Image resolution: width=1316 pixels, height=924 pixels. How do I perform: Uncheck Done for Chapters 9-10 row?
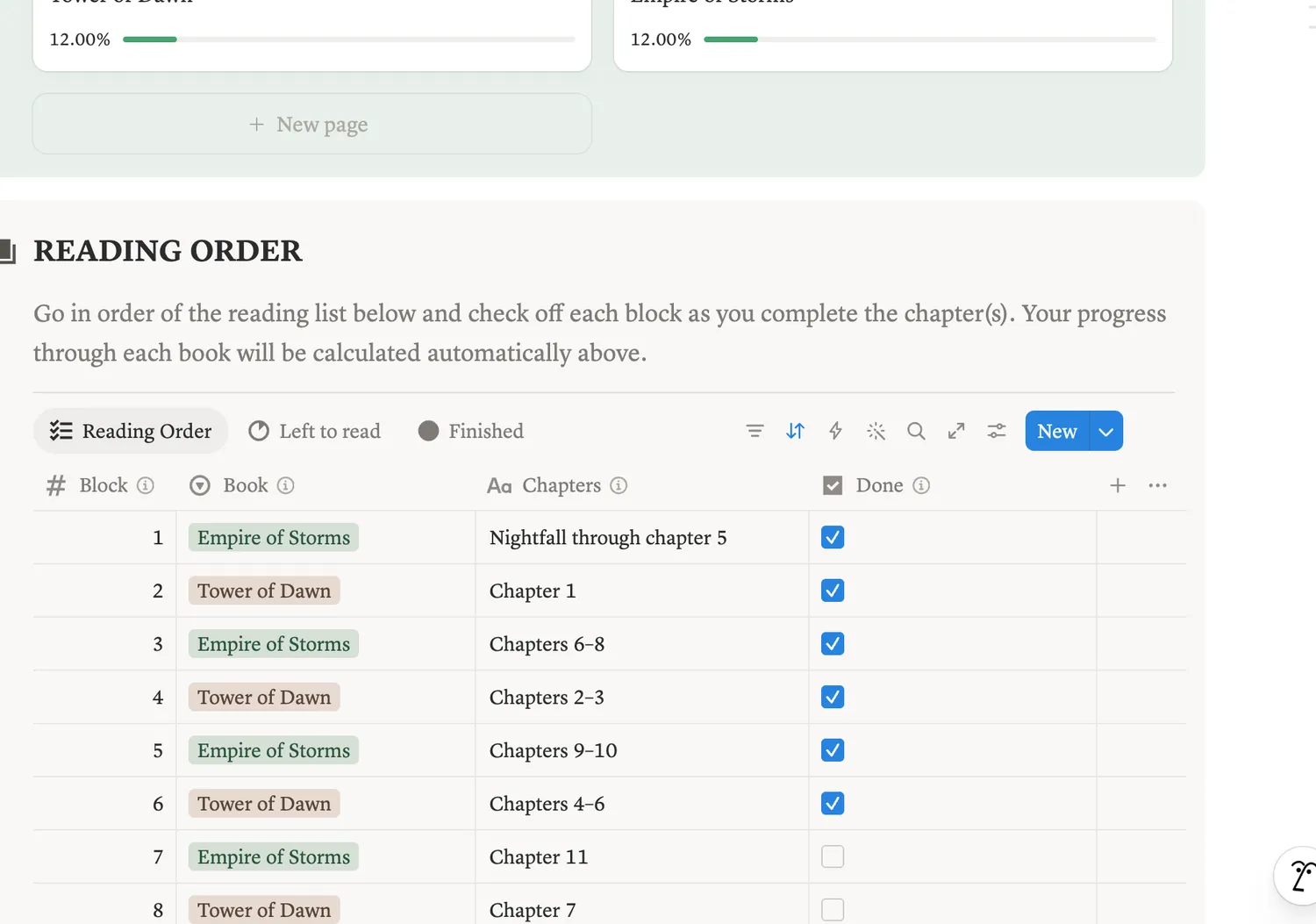pyautogui.click(x=833, y=750)
